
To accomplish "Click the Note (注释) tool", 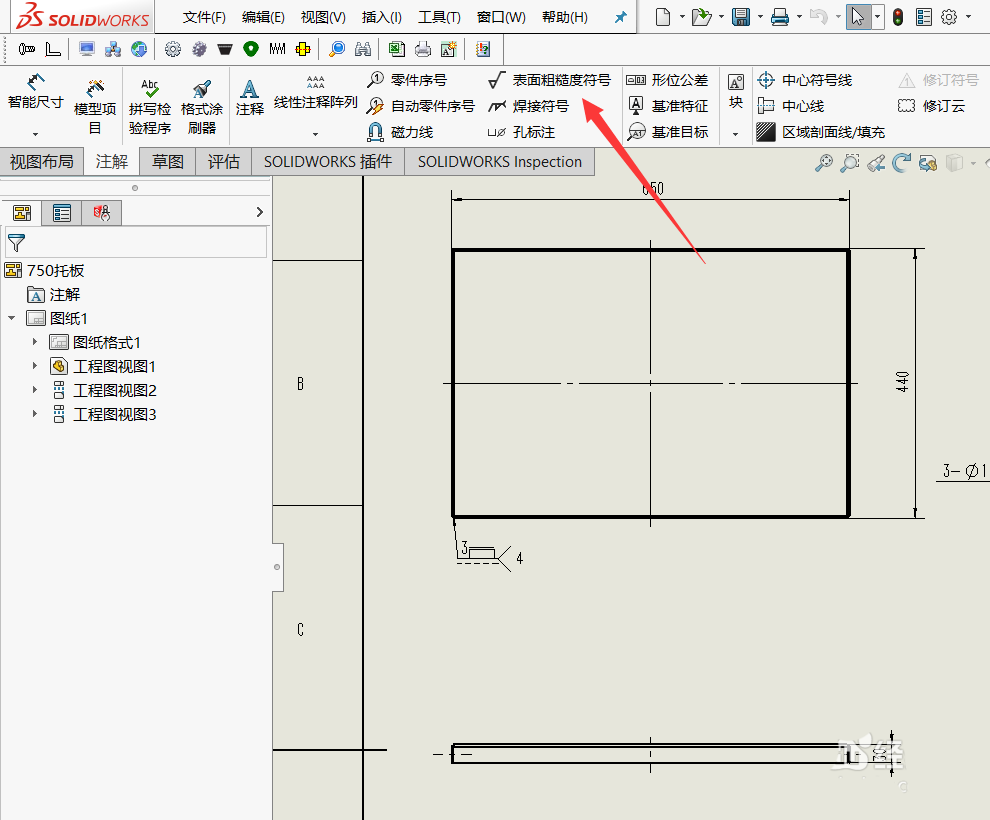I will (249, 97).
